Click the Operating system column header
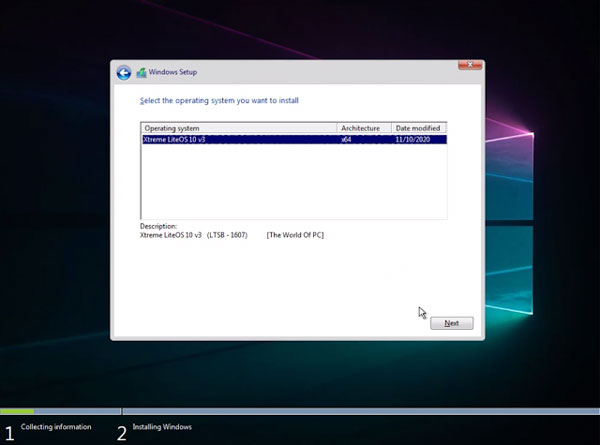 (239, 128)
